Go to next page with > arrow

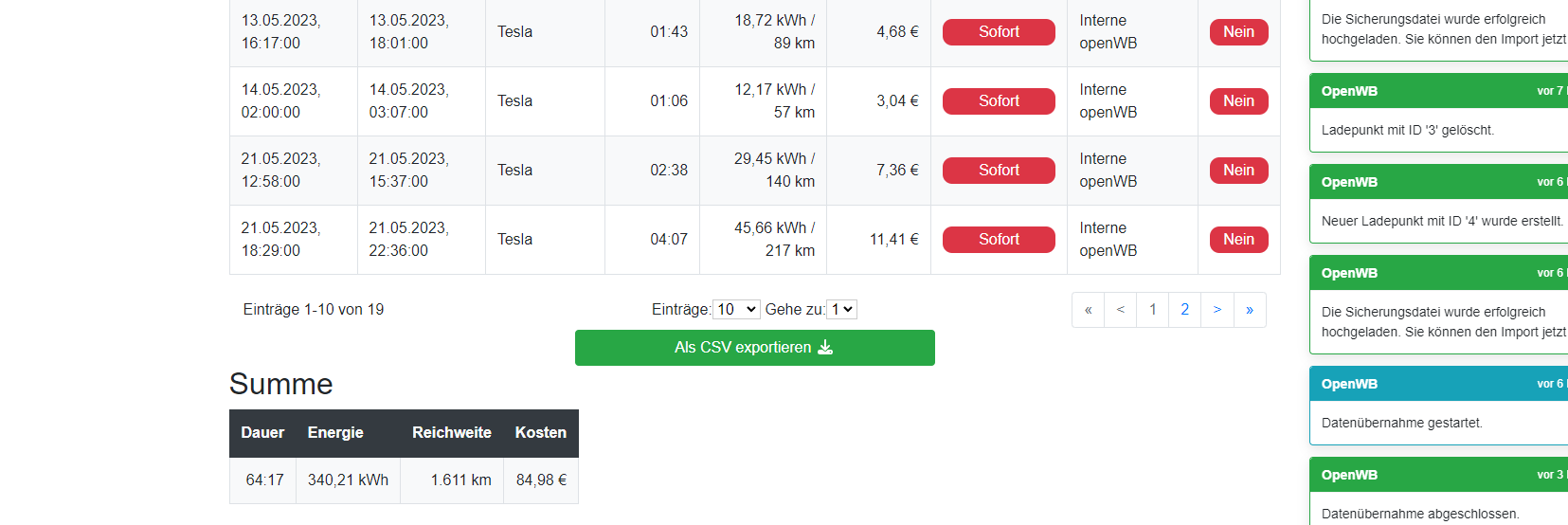tap(1217, 310)
